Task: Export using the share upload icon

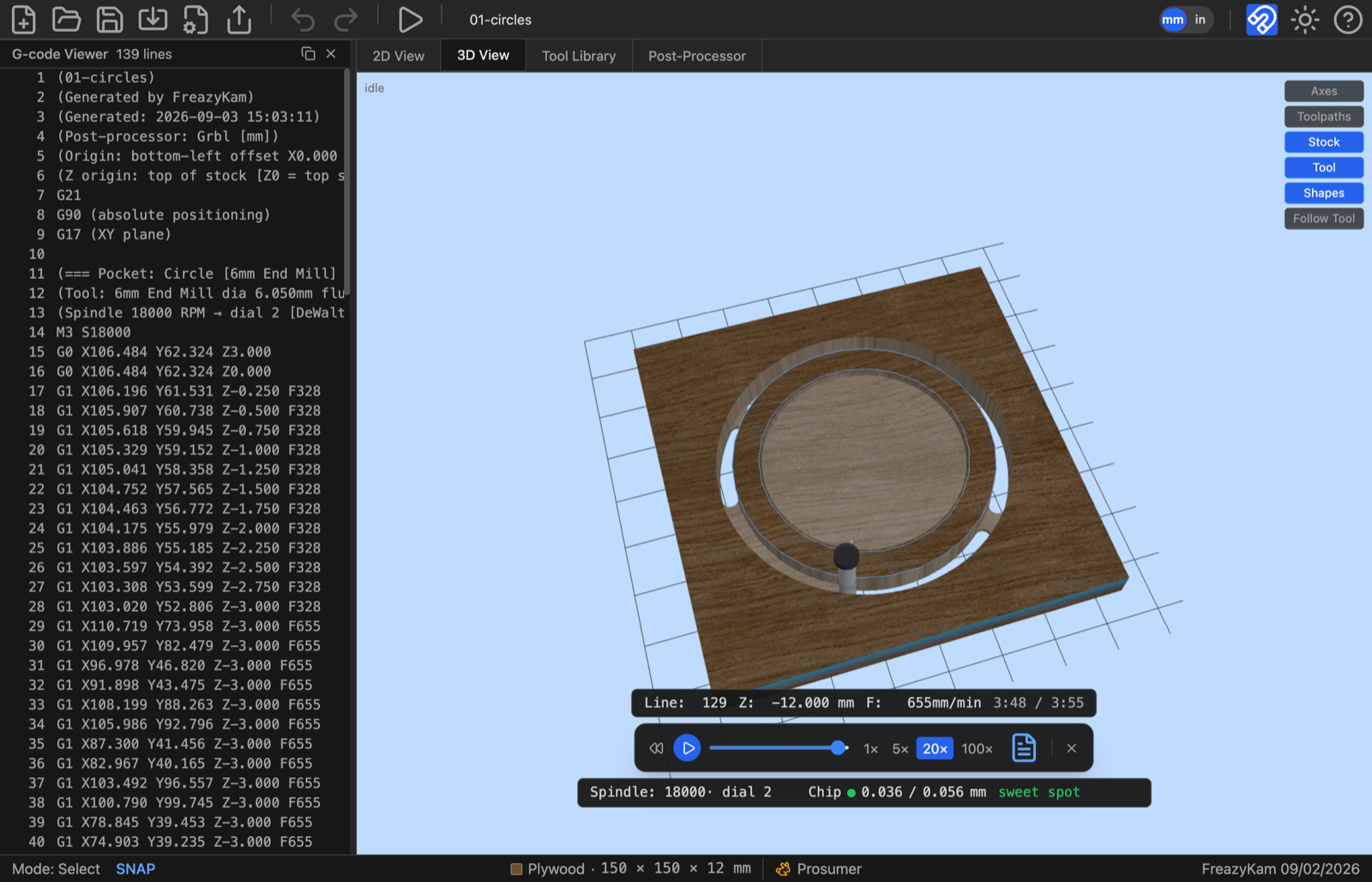Action: click(239, 19)
